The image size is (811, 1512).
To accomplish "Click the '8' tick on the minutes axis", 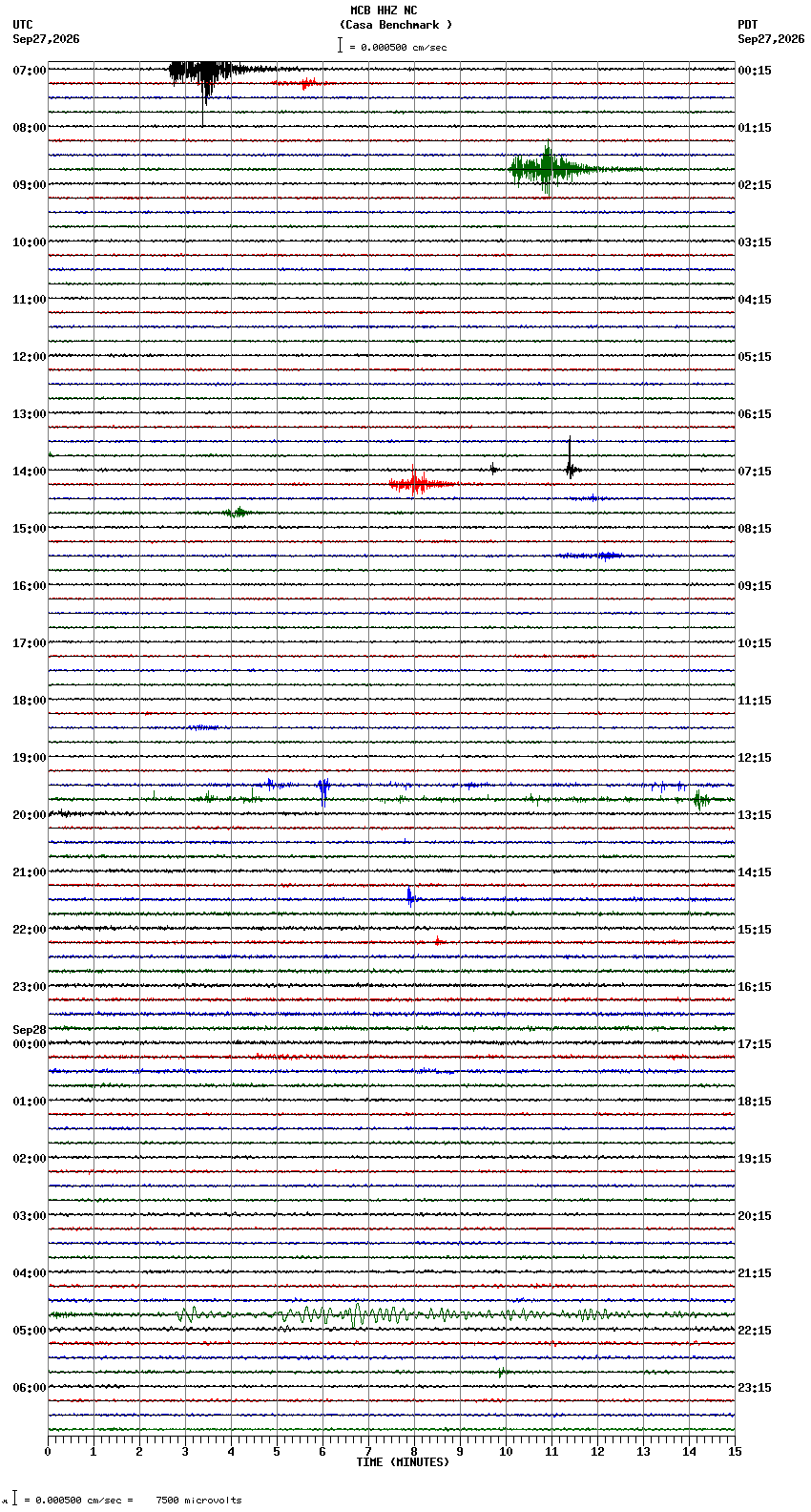I will (x=414, y=1452).
